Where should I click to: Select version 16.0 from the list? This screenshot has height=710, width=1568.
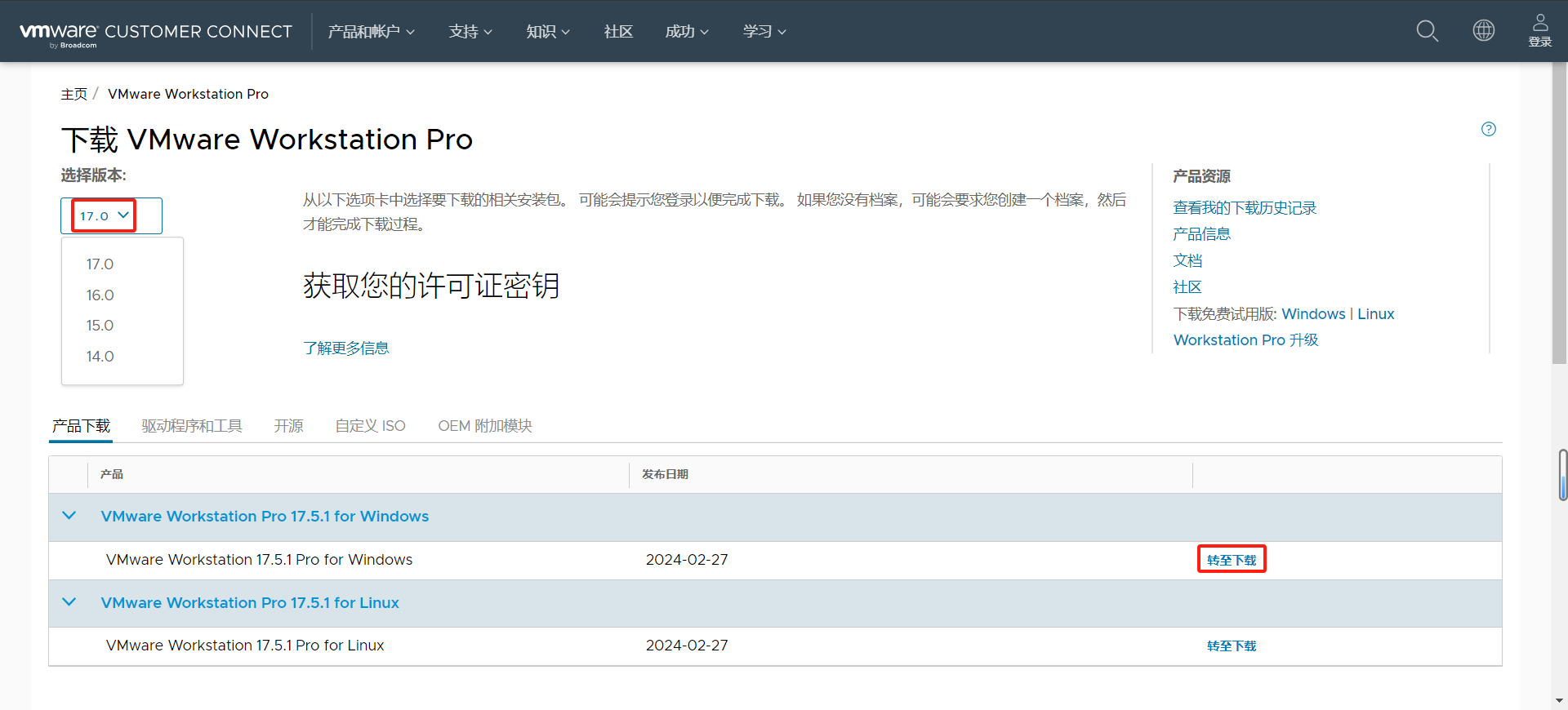click(x=100, y=295)
